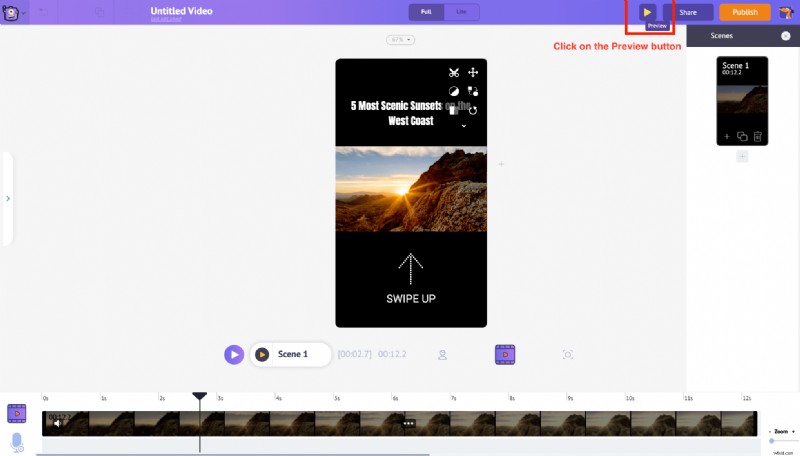Image resolution: width=800 pixels, height=456 pixels.
Task: Switch to Full mode
Action: [426, 12]
